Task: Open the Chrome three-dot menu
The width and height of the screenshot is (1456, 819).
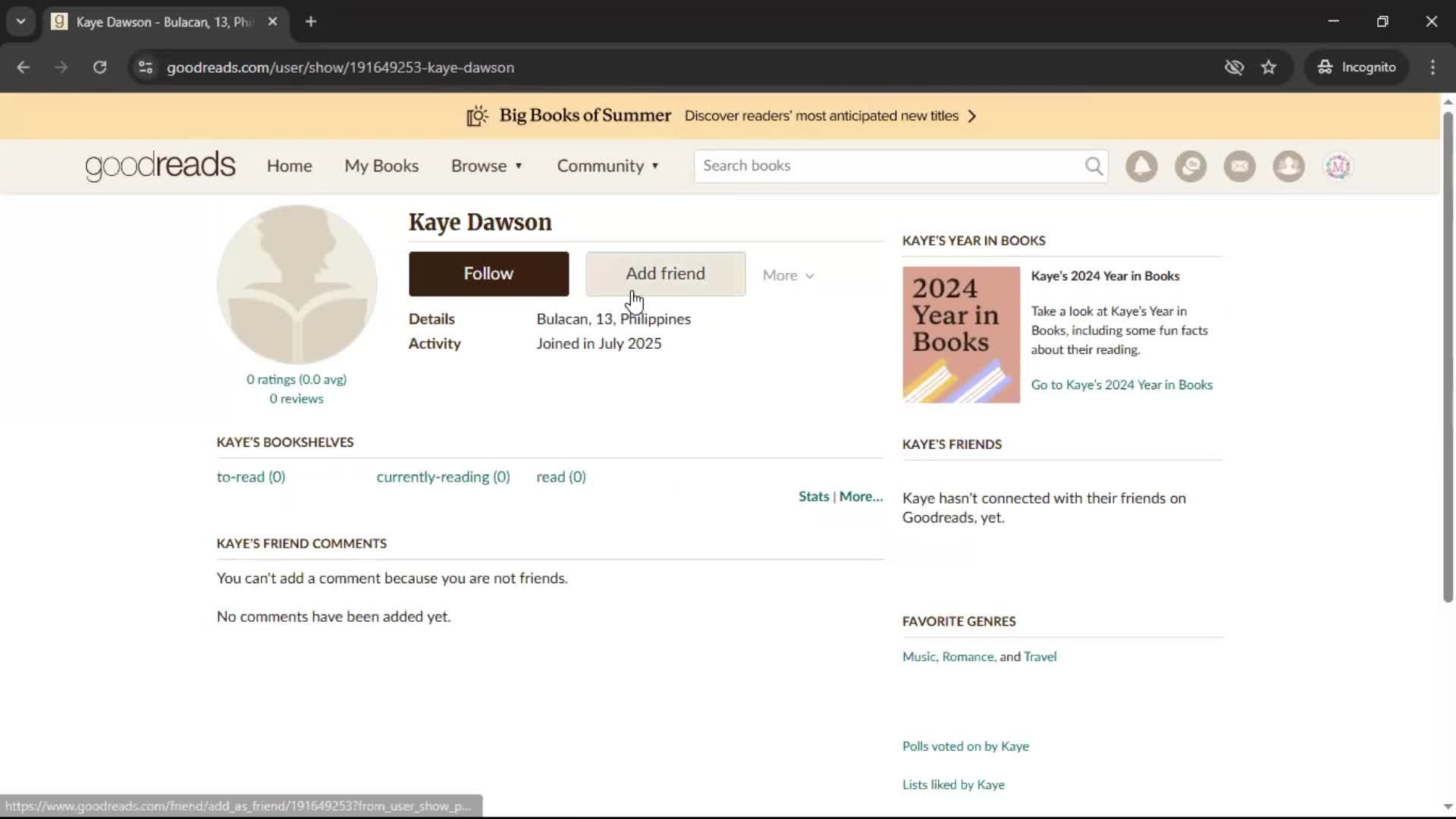Action: [x=1432, y=67]
